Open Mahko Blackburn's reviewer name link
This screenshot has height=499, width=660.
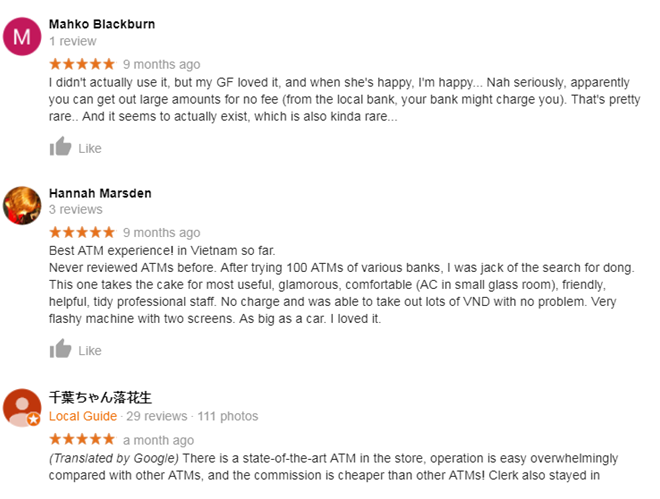pyautogui.click(x=102, y=24)
